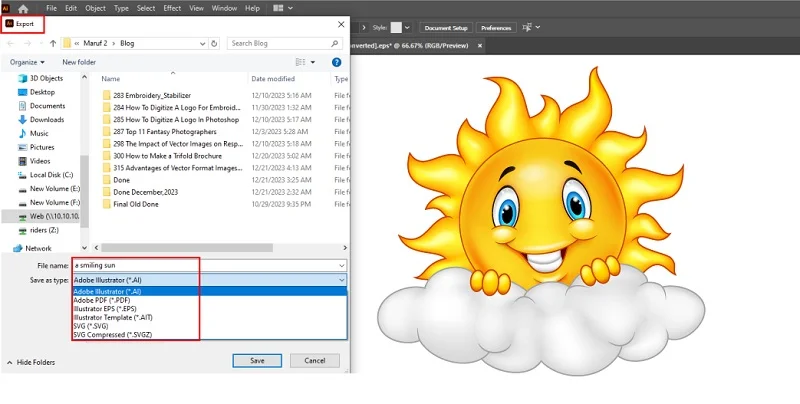Image resolution: width=800 pixels, height=404 pixels.
Task: Select Local Disk (C:) in navigation pane
Action: coord(45,175)
